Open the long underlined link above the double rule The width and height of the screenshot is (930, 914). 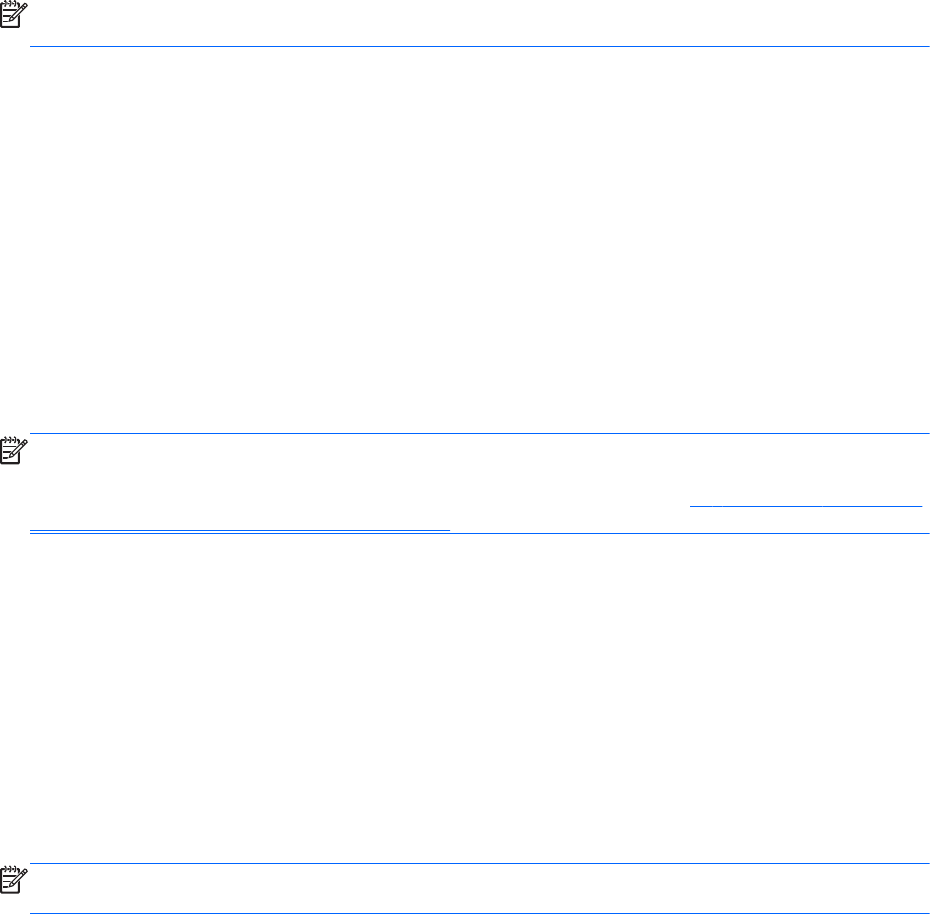tap(240, 529)
